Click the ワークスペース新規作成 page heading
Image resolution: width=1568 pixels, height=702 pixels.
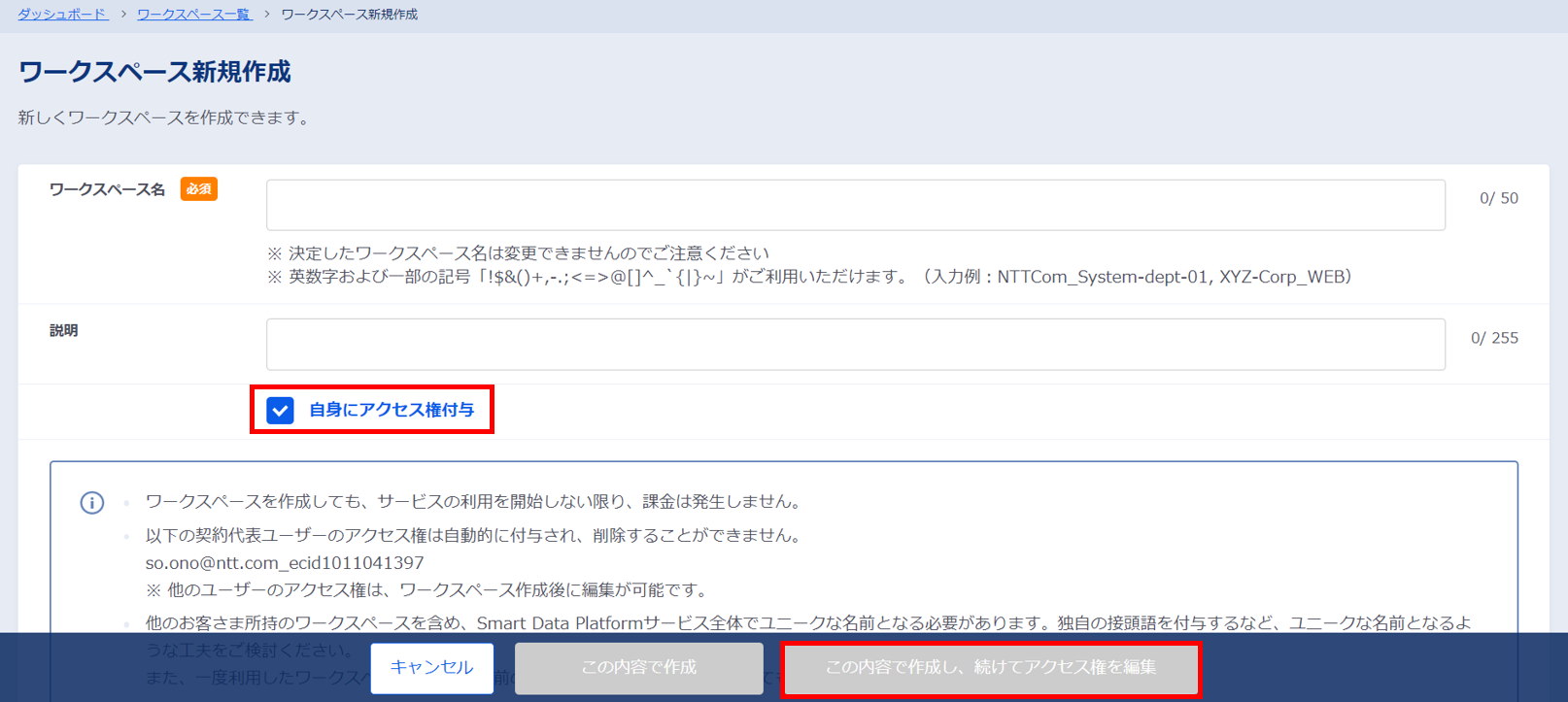[154, 72]
